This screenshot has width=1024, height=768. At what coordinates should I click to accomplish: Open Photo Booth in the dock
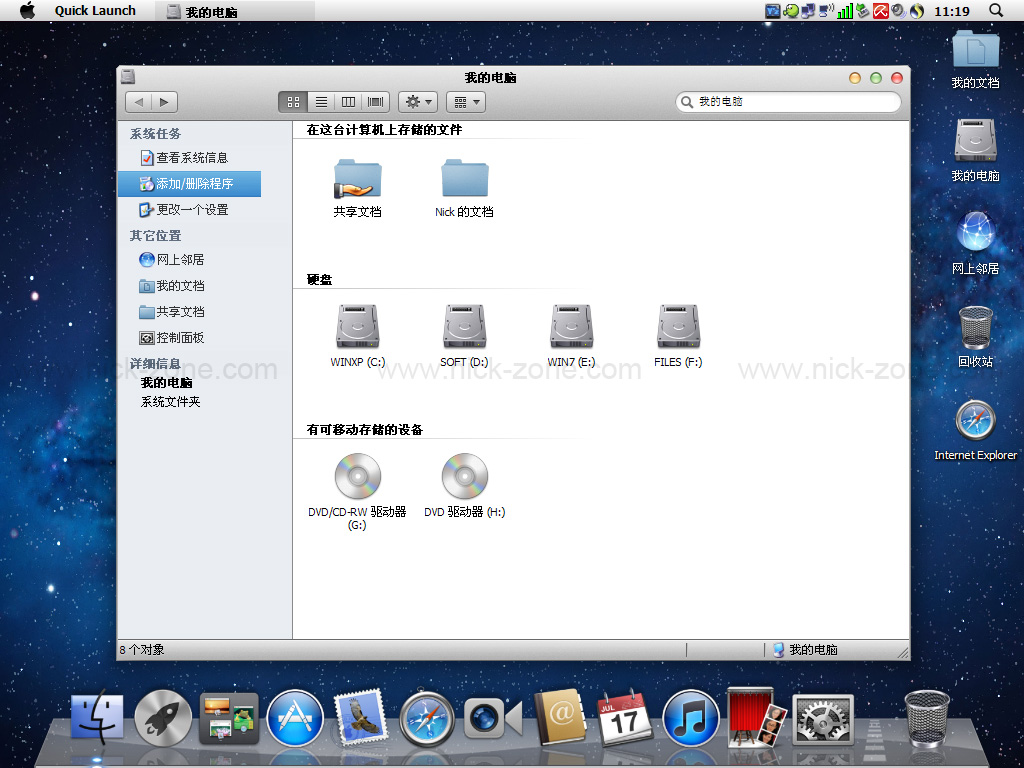click(x=756, y=717)
